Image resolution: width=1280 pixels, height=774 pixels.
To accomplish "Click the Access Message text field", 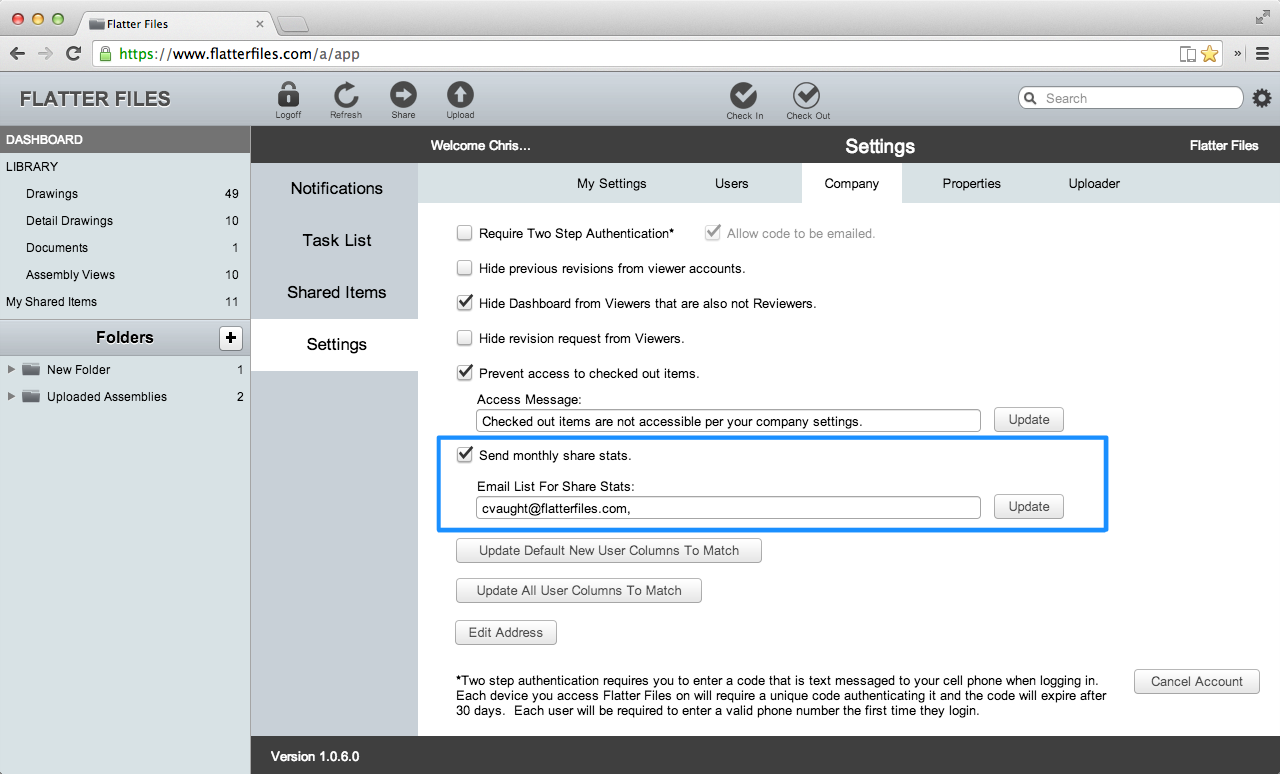I will point(728,421).
